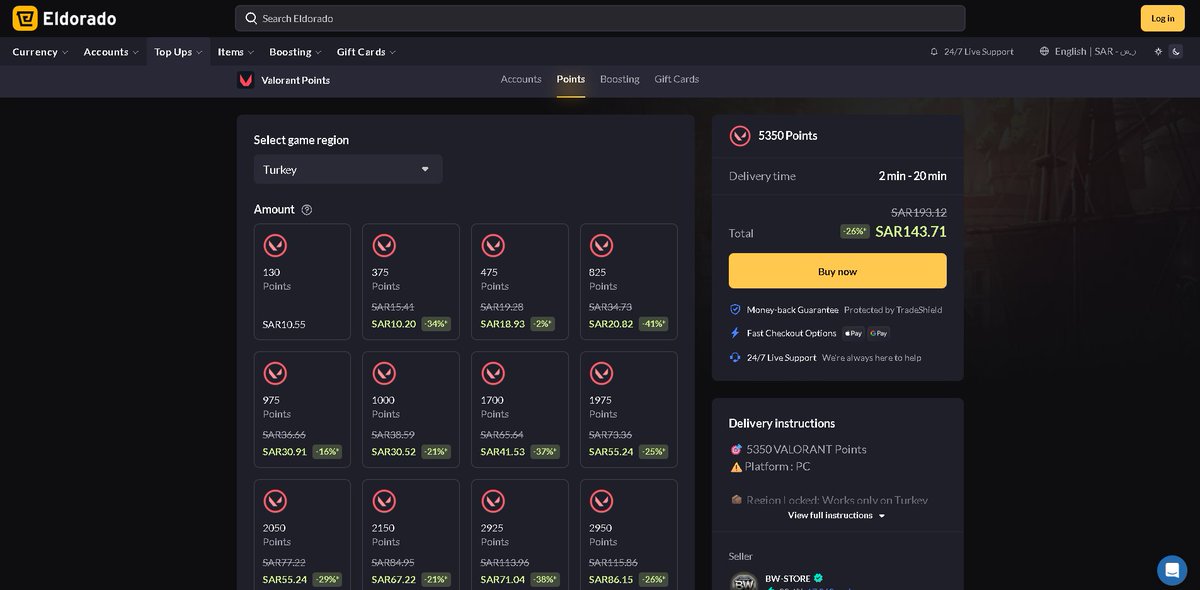Click the search magnifier icon
This screenshot has height=590, width=1200.
point(251,18)
